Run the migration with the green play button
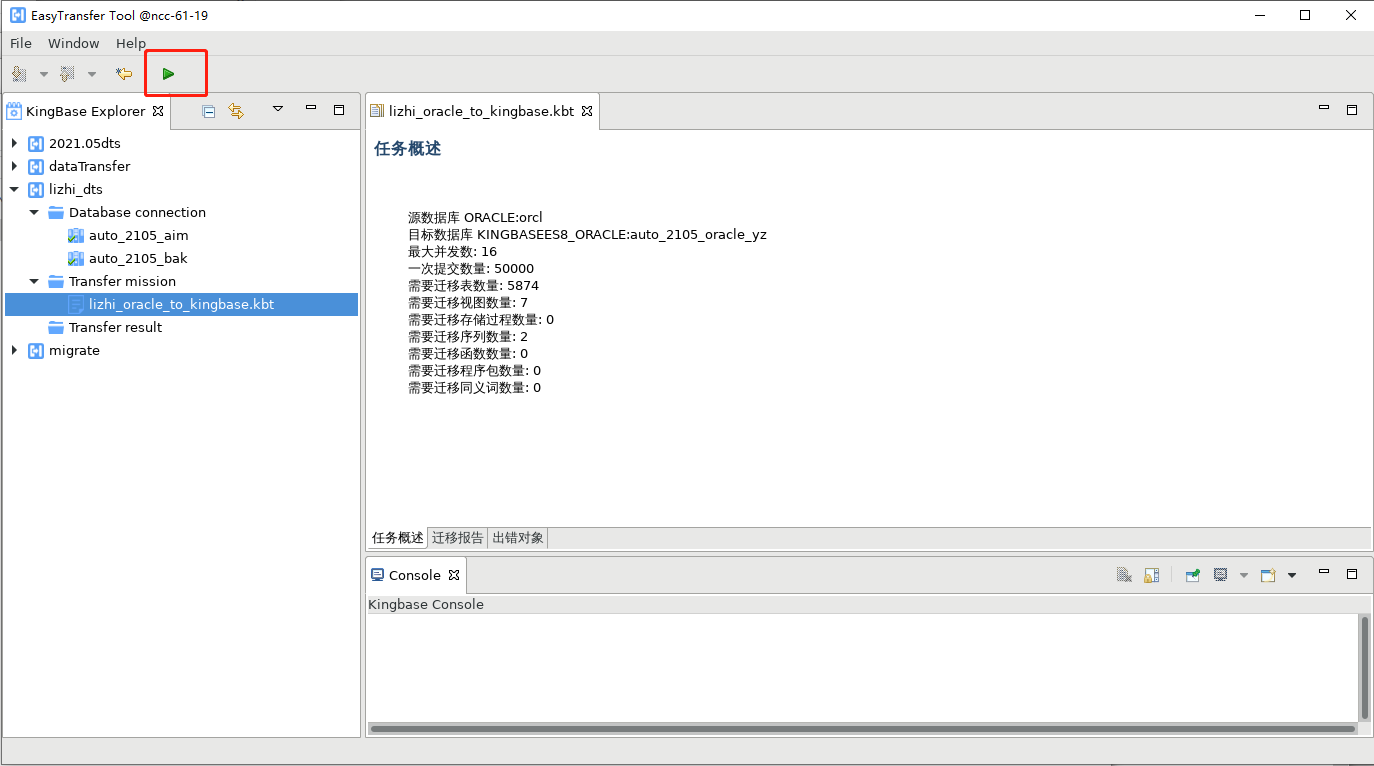 coord(168,74)
